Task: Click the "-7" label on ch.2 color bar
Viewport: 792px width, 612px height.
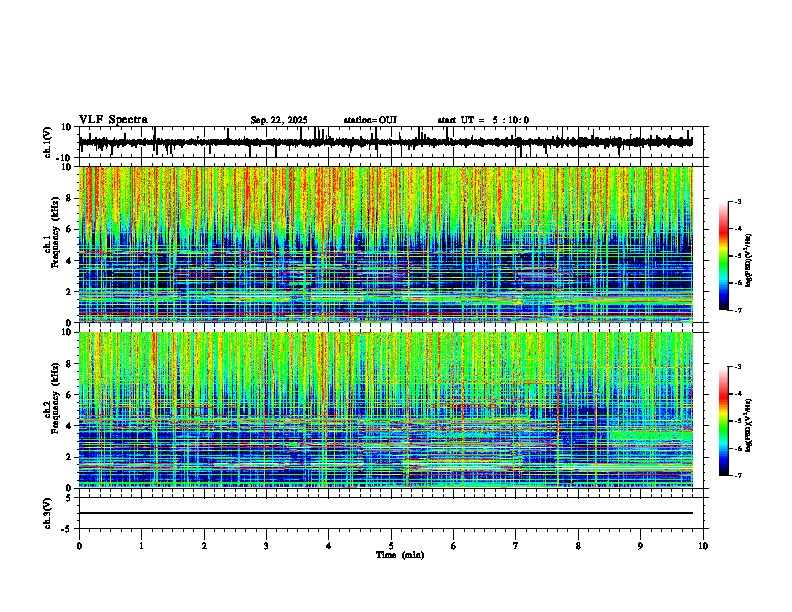Action: (738, 476)
